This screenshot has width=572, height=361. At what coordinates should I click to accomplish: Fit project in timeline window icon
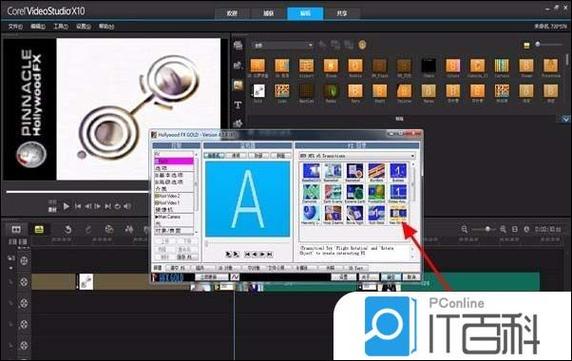click(x=515, y=229)
